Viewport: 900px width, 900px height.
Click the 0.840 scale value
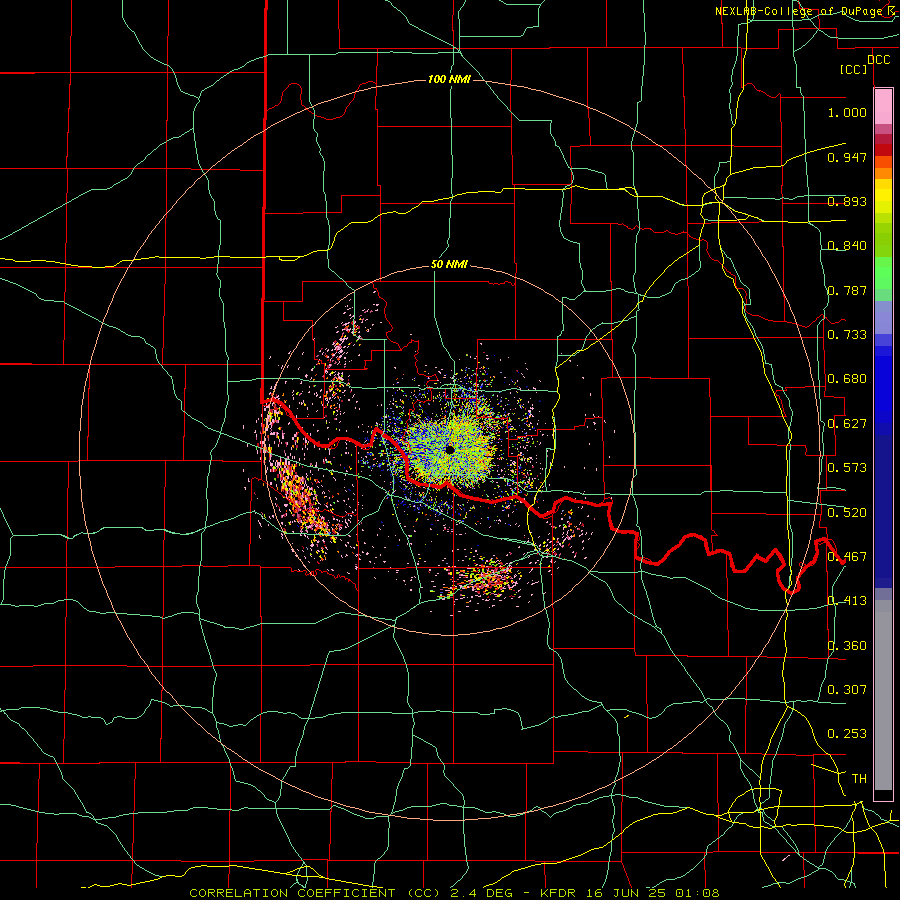[847, 246]
